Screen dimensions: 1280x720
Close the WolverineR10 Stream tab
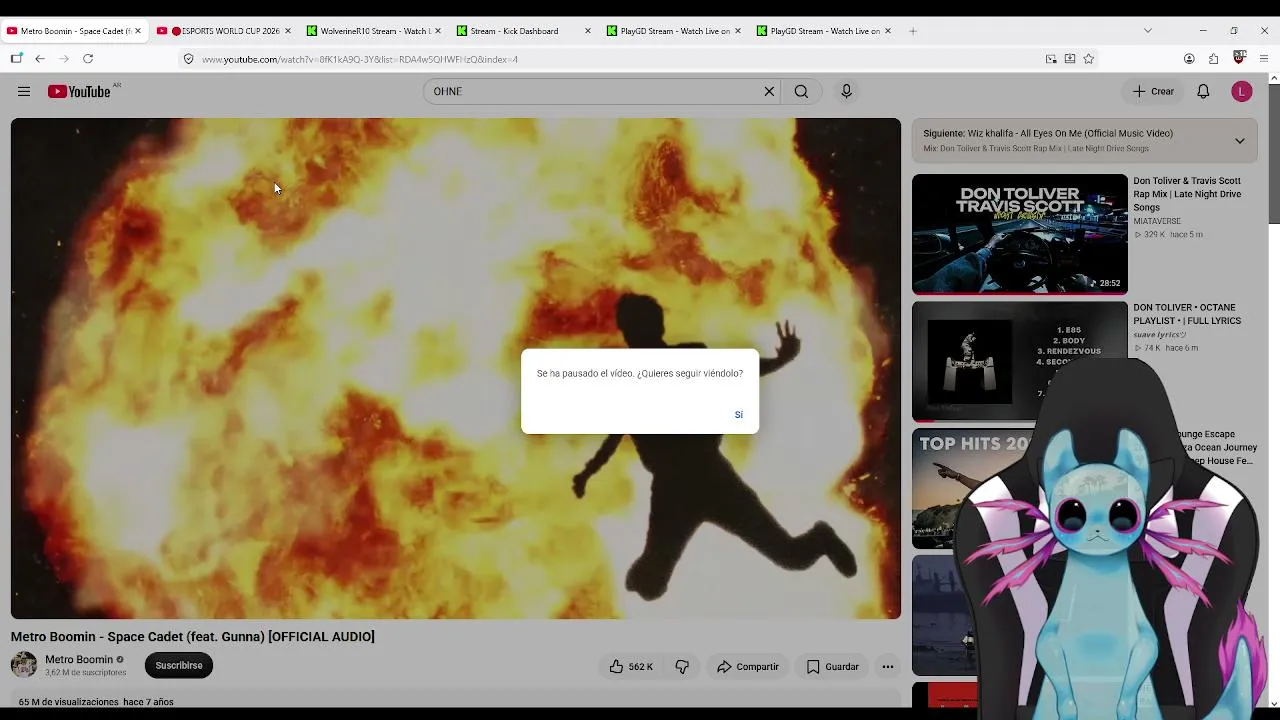pos(438,31)
